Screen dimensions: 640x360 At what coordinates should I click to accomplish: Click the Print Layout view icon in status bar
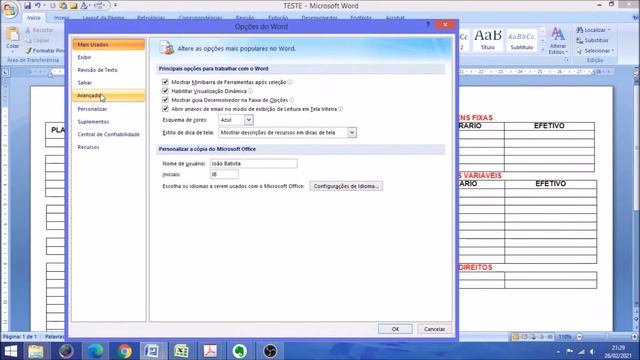(516, 337)
